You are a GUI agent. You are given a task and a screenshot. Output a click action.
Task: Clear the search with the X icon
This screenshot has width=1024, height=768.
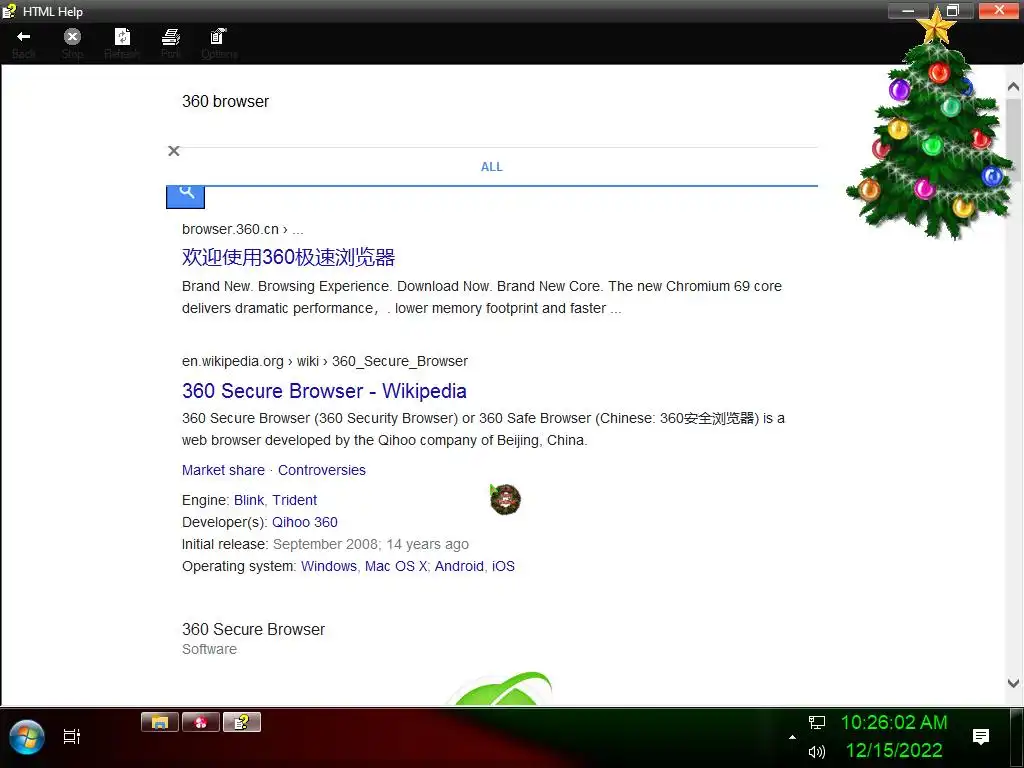(174, 151)
